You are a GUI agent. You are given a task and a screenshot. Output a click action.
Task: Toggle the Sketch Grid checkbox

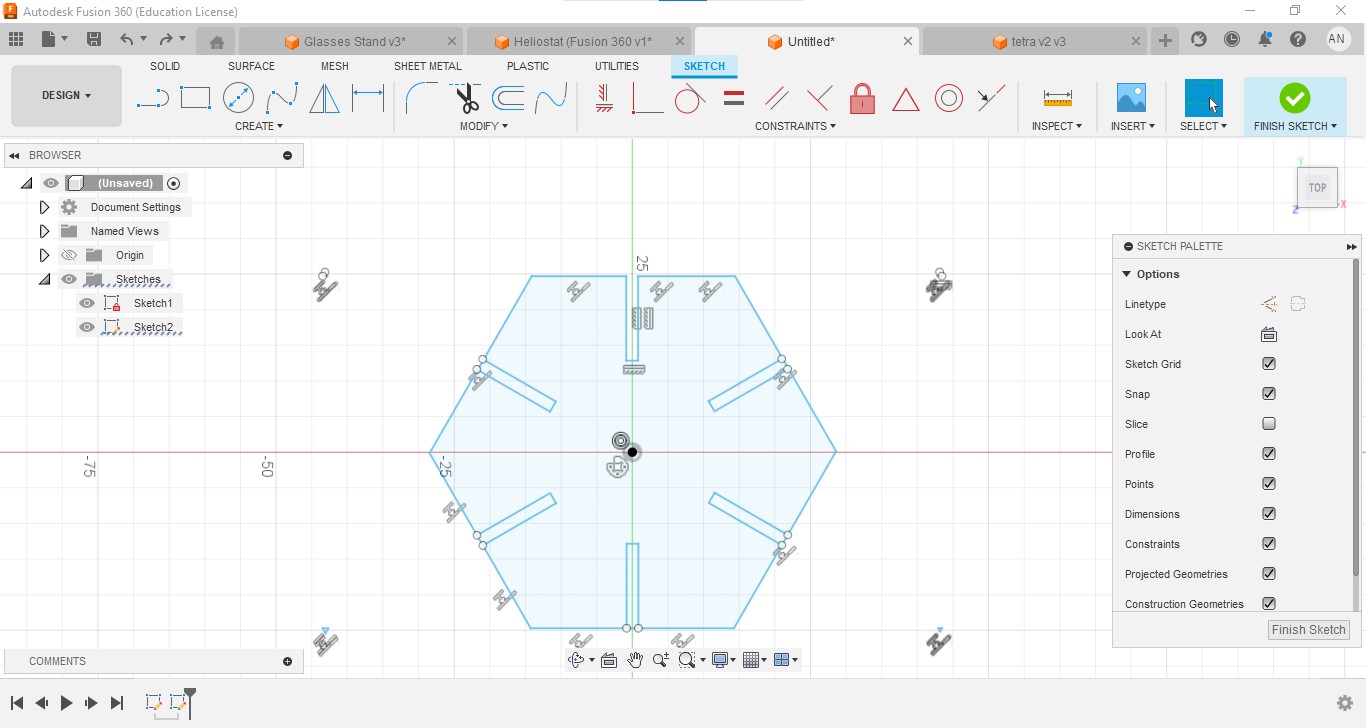[x=1269, y=364]
